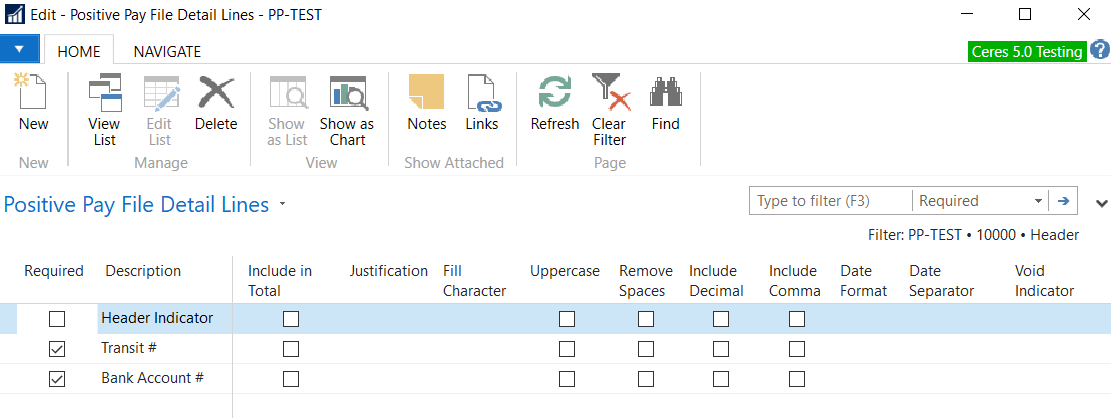Click the Ceres 5.0 Testing button
The image size is (1111, 418).
click(x=1027, y=52)
